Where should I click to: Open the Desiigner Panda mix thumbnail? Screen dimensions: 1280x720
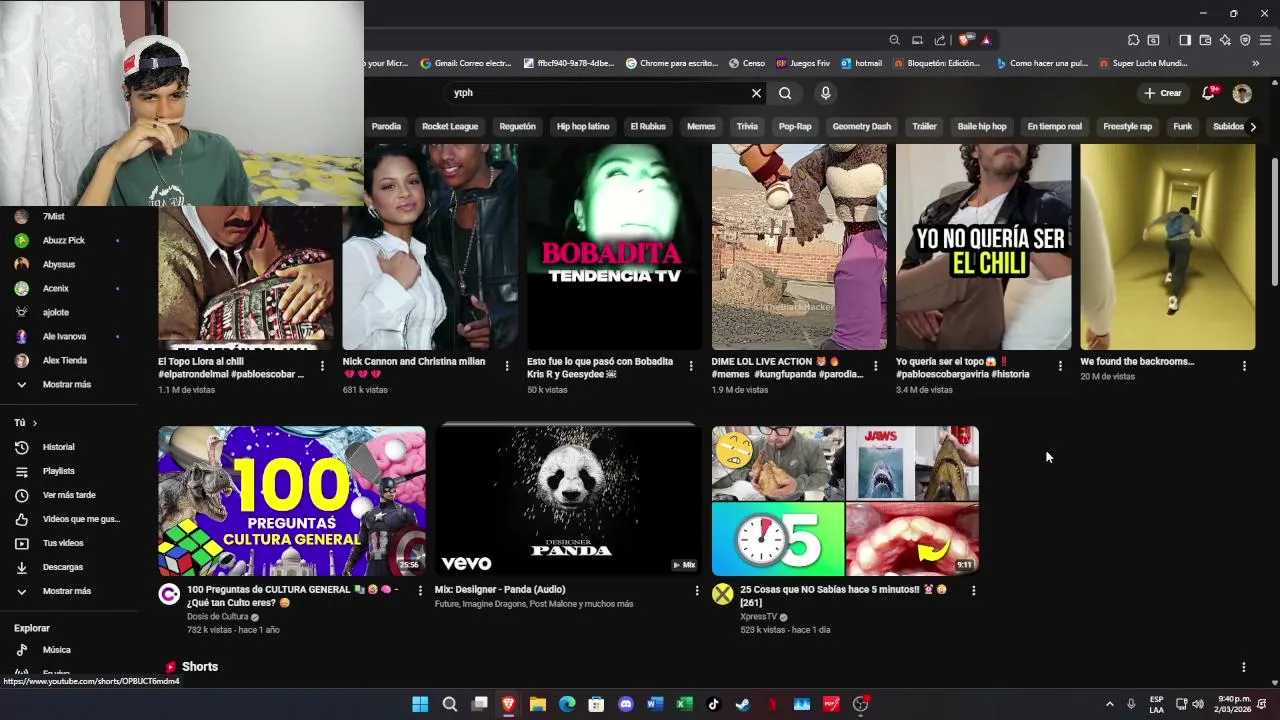tap(568, 501)
